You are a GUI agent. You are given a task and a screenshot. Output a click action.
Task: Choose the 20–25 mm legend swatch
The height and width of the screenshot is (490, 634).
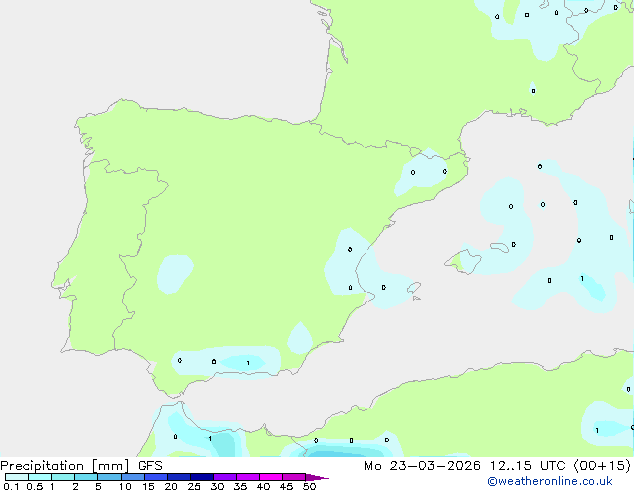point(179,477)
